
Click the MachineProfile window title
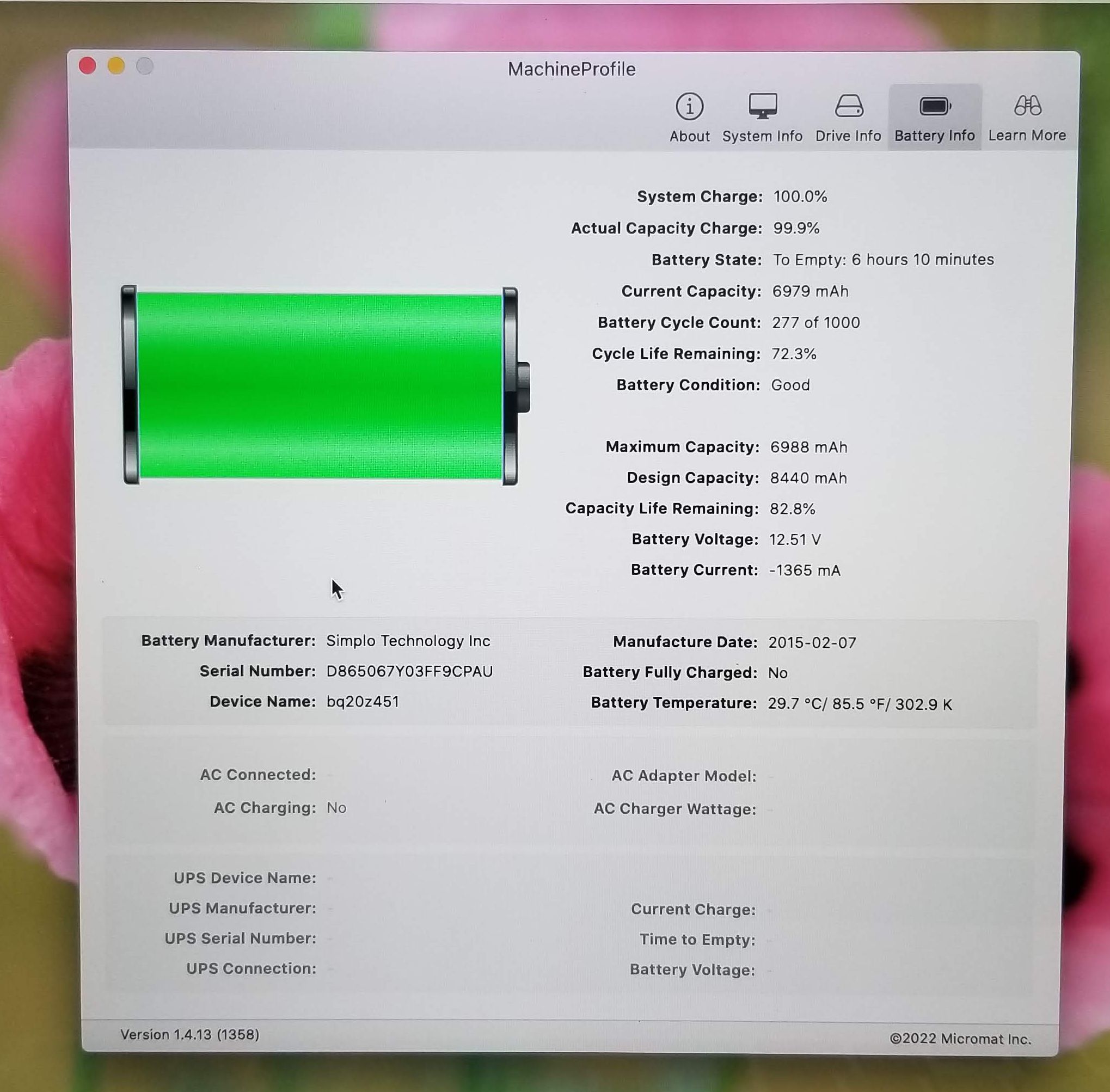(x=572, y=69)
